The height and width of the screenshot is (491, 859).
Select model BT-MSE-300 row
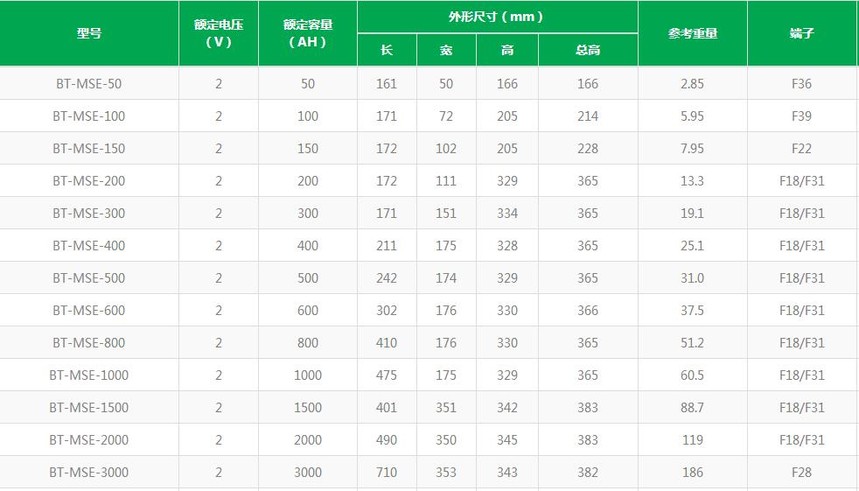(x=430, y=213)
